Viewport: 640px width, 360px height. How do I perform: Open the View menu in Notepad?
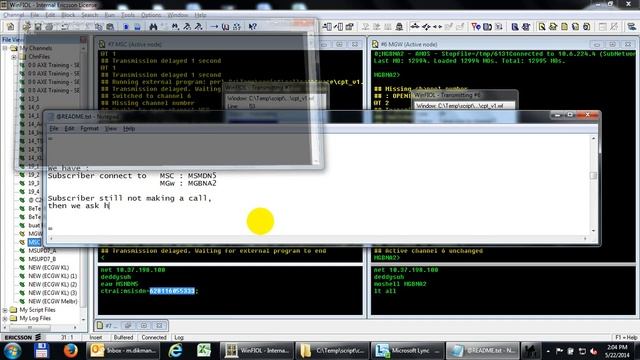[111, 129]
